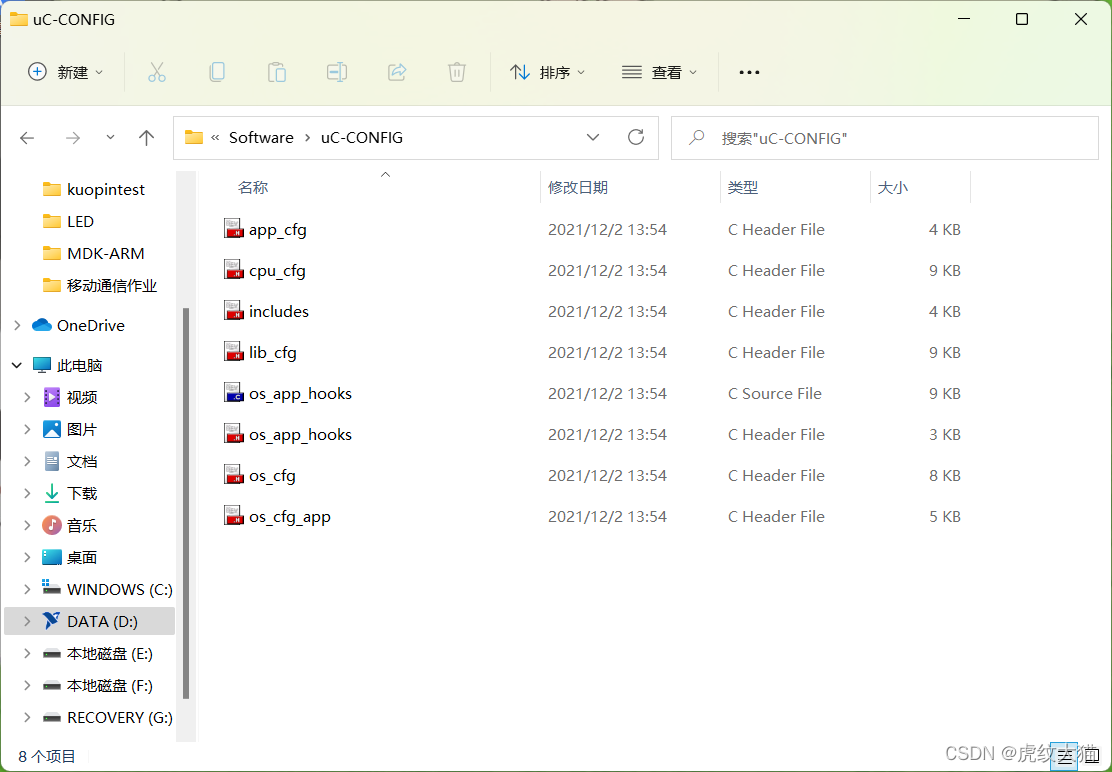Viewport: 1112px width, 772px height.
Task: Click the Paste clipboard icon
Action: click(277, 72)
